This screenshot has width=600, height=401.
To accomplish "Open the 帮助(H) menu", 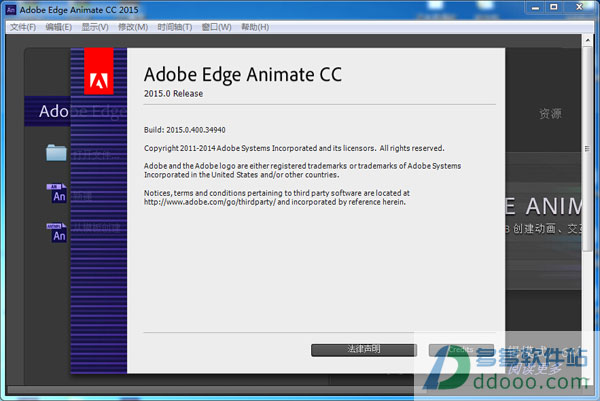I will point(255,27).
